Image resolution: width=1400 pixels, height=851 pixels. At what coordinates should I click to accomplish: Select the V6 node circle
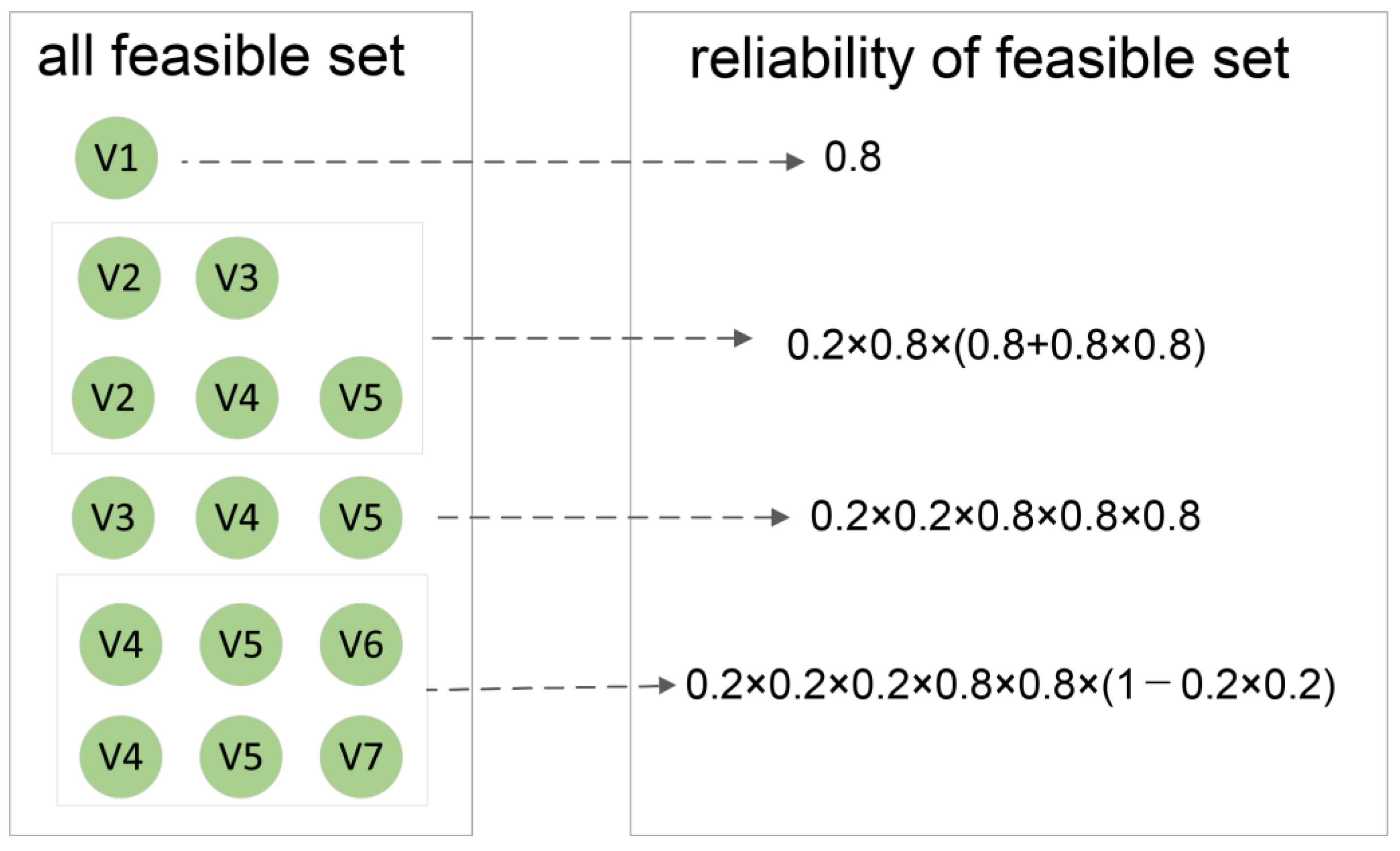[361, 644]
